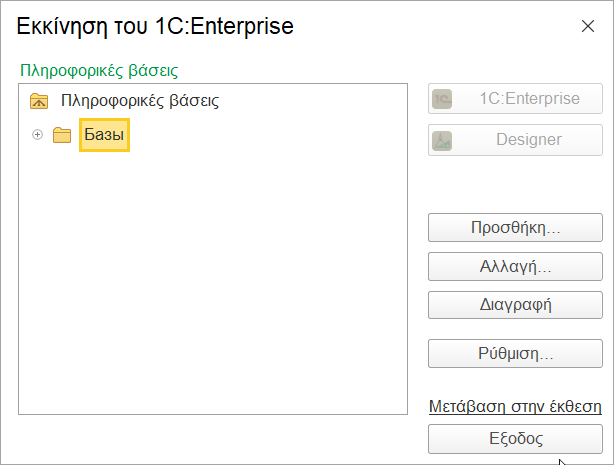Click empty area of the infobase list

(213, 282)
